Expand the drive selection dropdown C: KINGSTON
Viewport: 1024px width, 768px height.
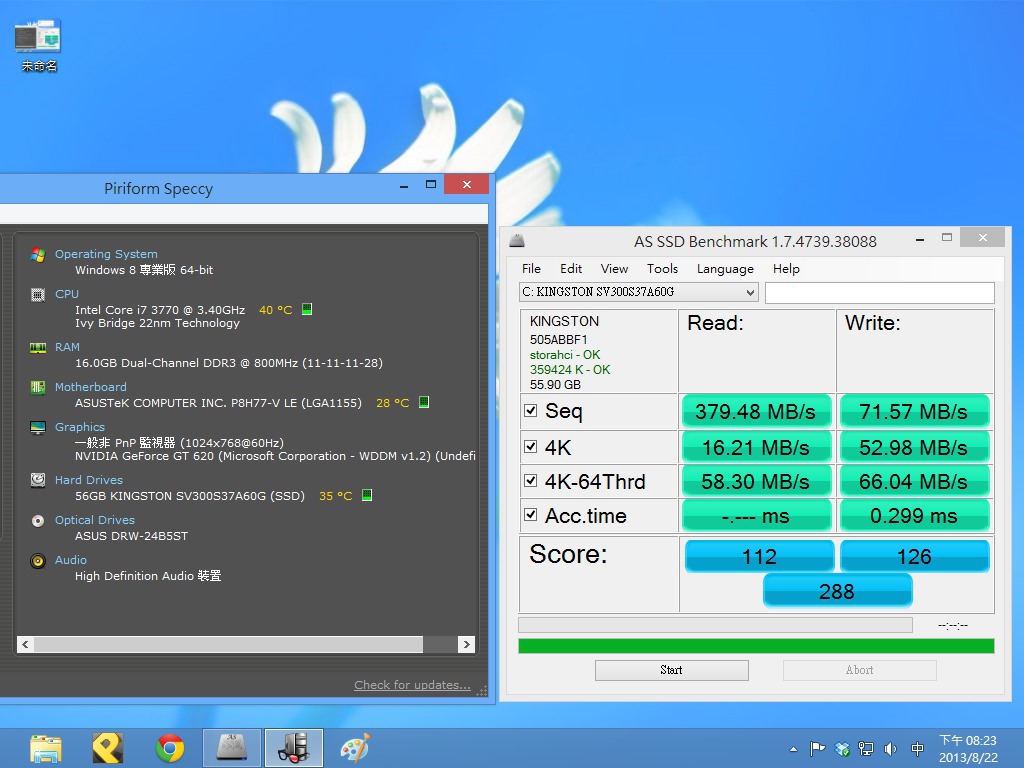pyautogui.click(x=639, y=292)
